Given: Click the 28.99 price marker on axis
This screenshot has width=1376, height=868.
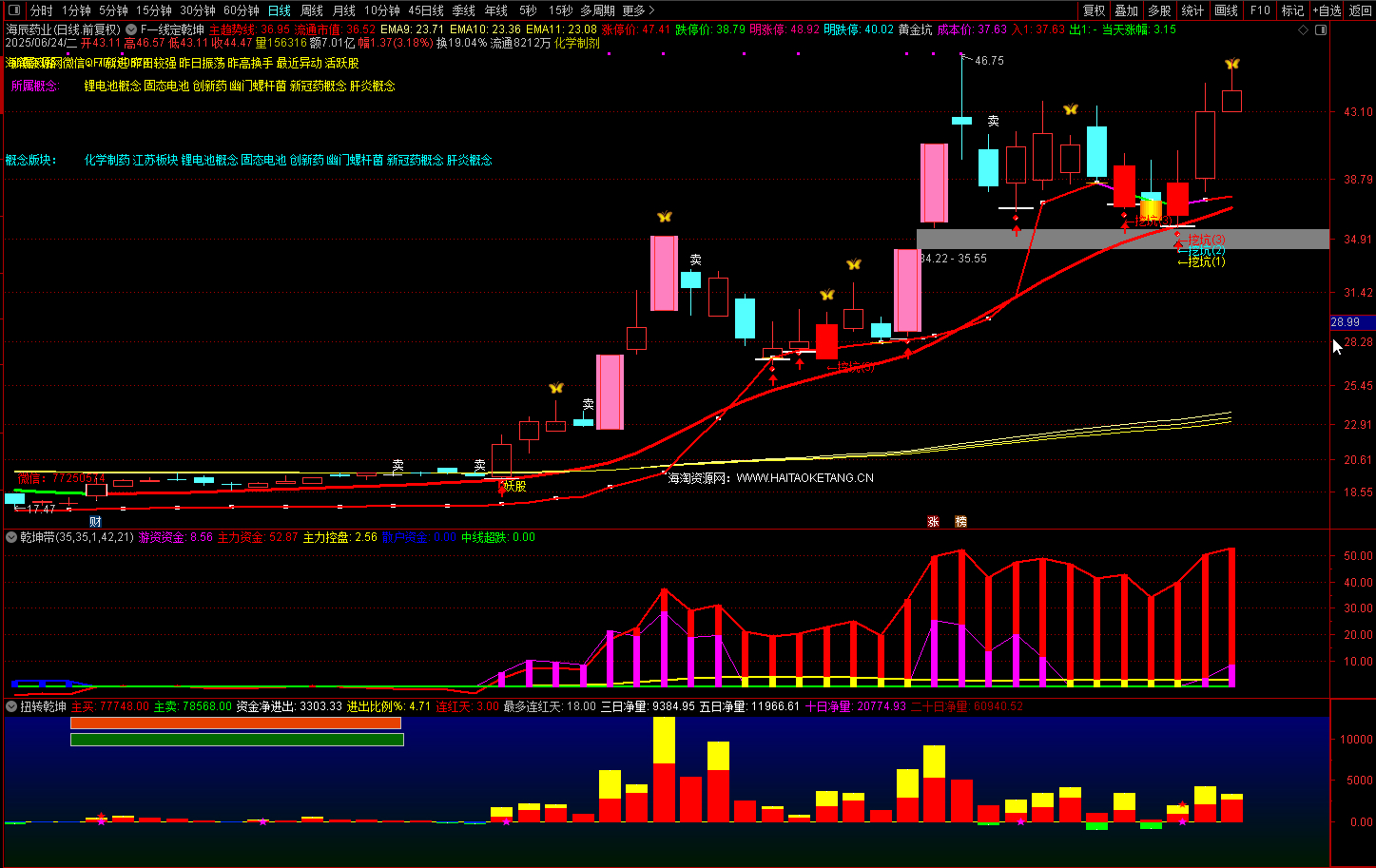Looking at the screenshot, I should click(x=1351, y=322).
